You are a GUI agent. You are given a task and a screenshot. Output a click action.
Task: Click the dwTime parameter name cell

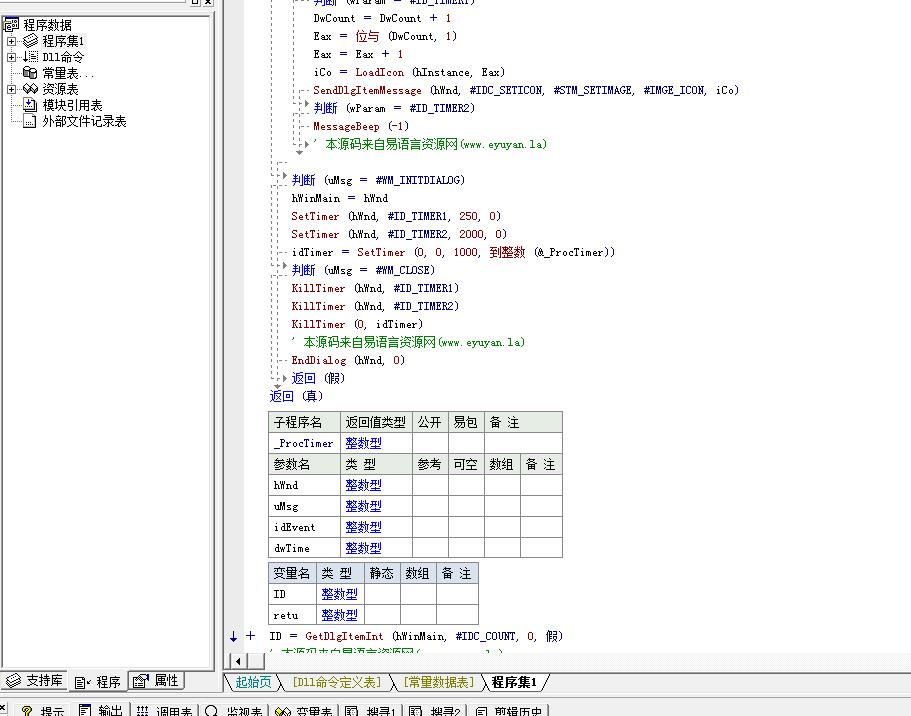(304, 548)
